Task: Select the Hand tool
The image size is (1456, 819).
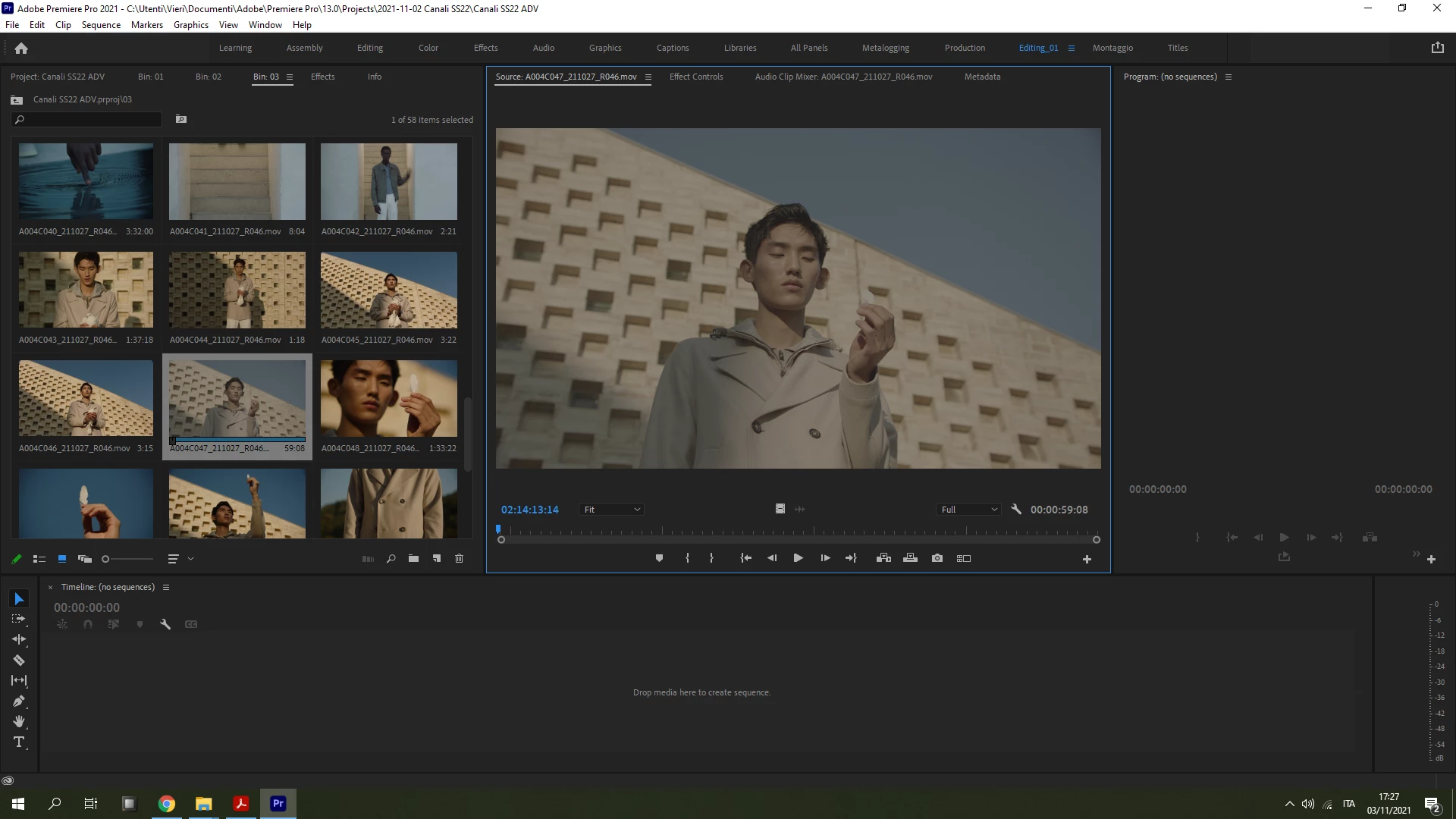Action: click(19, 721)
